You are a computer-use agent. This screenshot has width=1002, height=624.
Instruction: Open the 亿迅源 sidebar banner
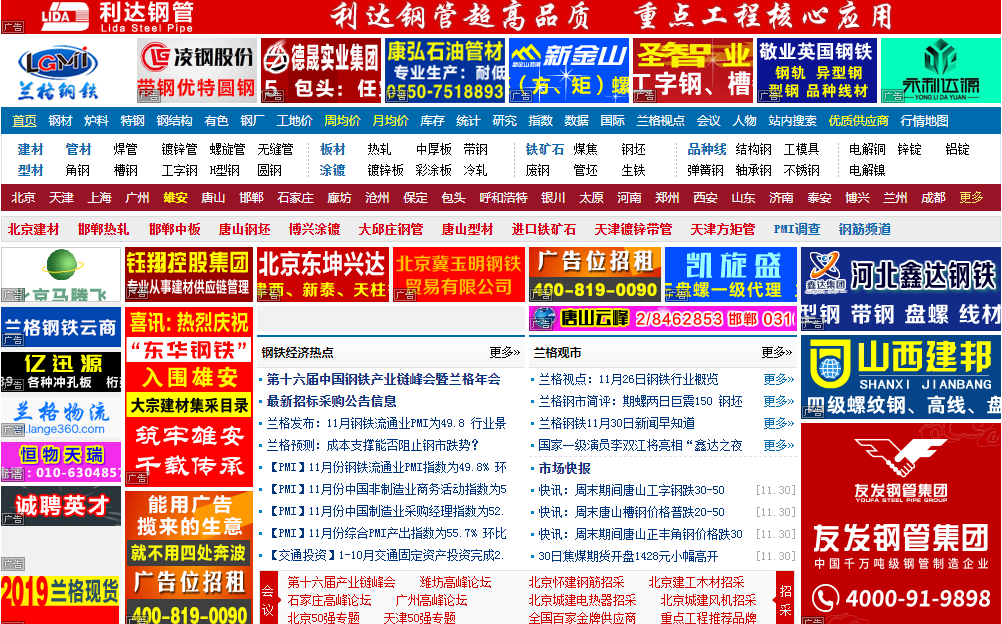[x=61, y=371]
